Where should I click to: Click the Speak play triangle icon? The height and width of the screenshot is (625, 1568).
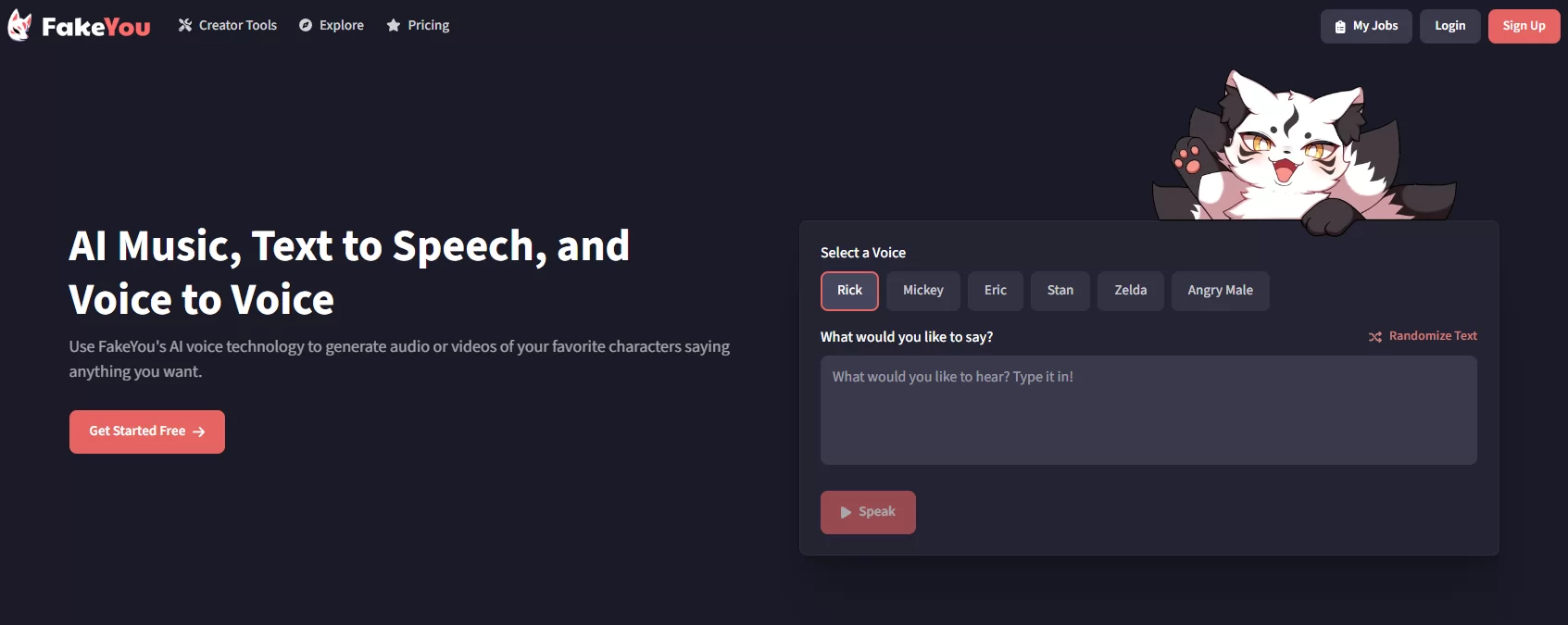click(x=846, y=512)
